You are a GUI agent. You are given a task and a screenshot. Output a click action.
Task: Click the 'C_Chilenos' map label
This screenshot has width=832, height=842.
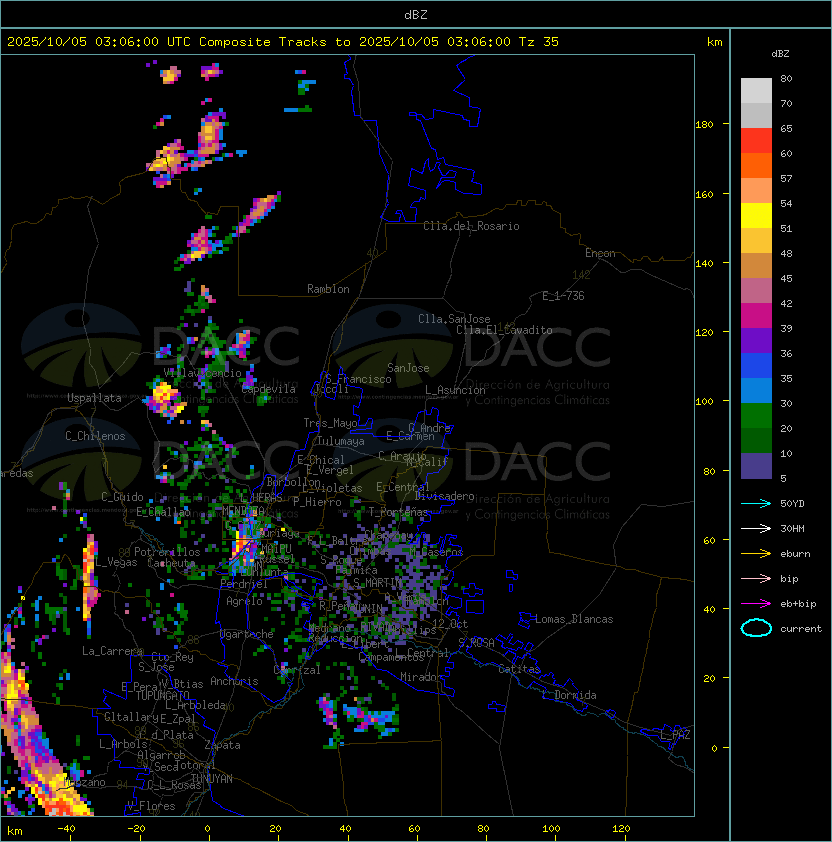[95, 436]
